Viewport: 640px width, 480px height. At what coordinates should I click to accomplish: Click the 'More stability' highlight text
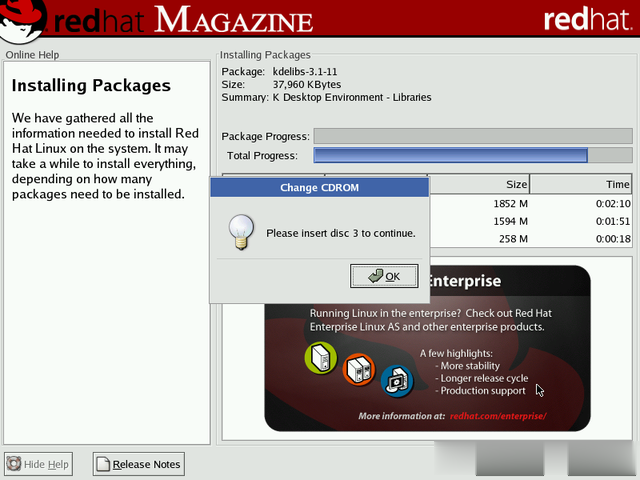pyautogui.click(x=470, y=366)
